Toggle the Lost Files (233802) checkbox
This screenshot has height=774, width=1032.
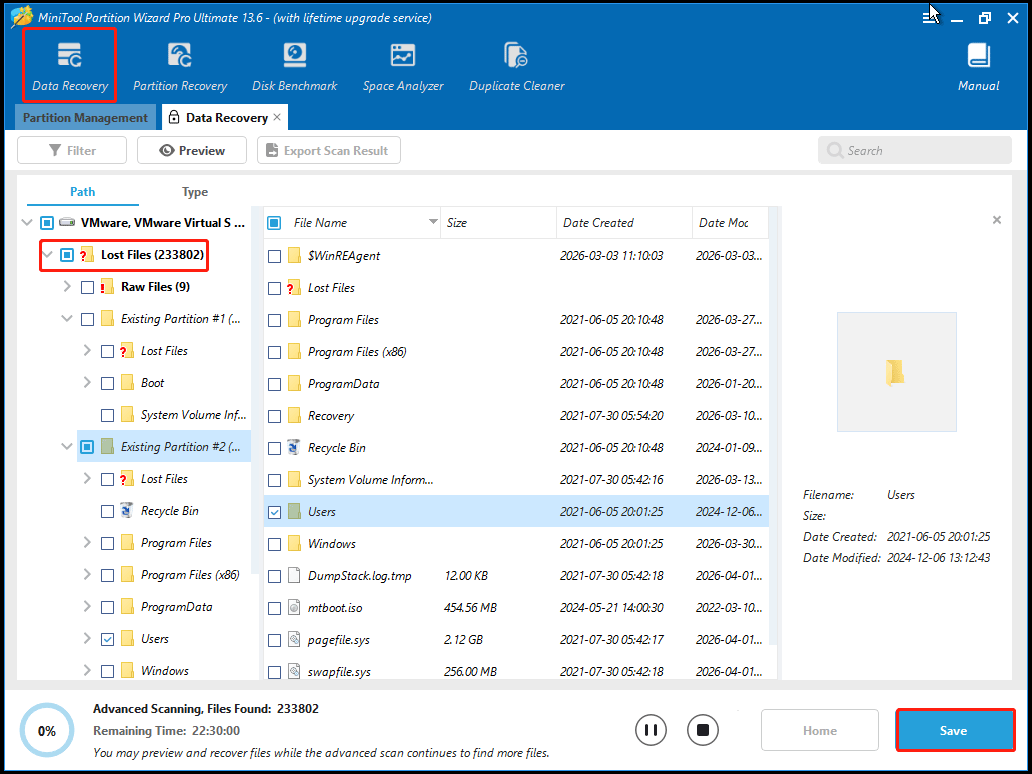[x=66, y=255]
